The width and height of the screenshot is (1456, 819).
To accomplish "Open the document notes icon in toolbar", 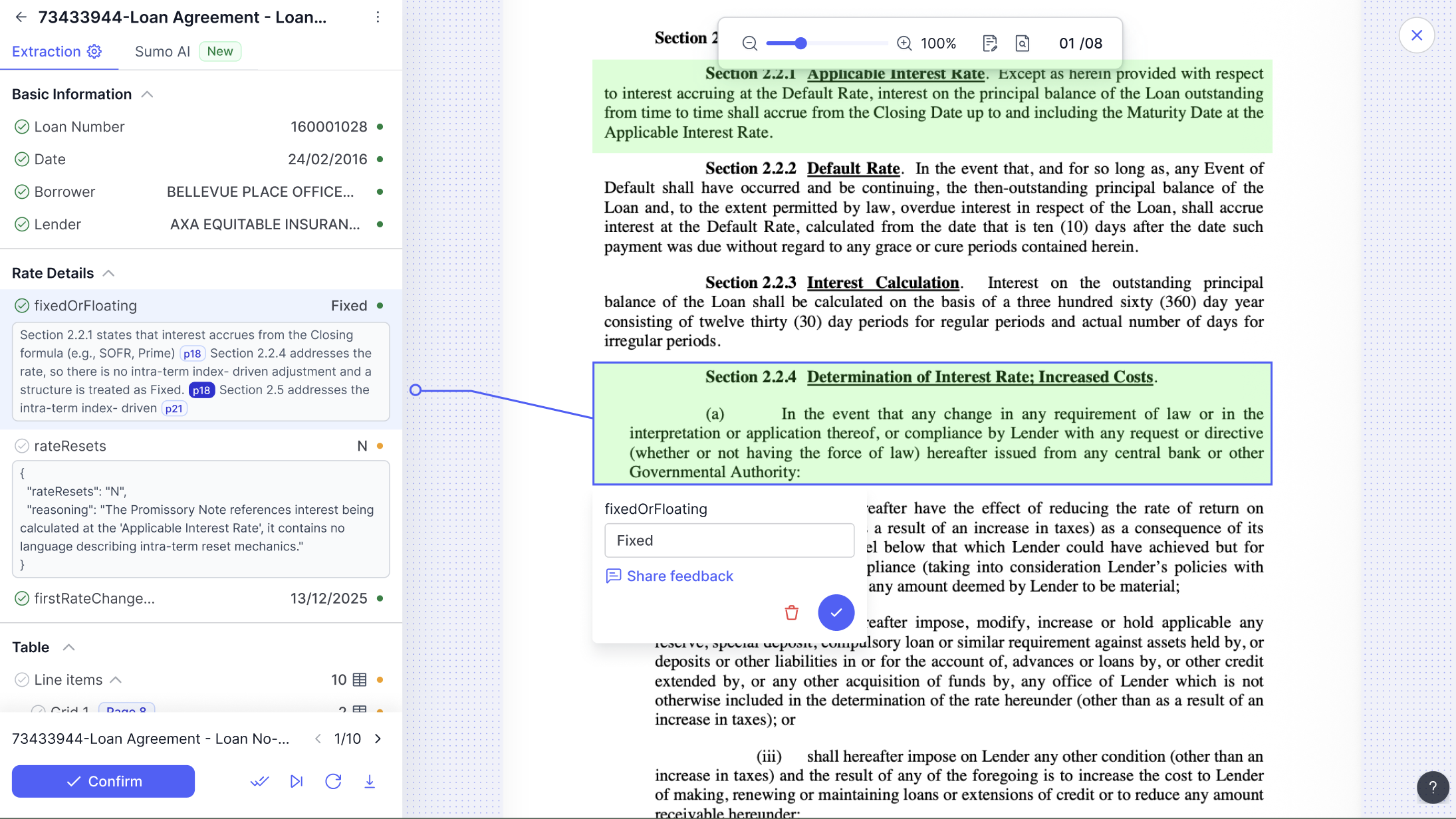I will 989,43.
